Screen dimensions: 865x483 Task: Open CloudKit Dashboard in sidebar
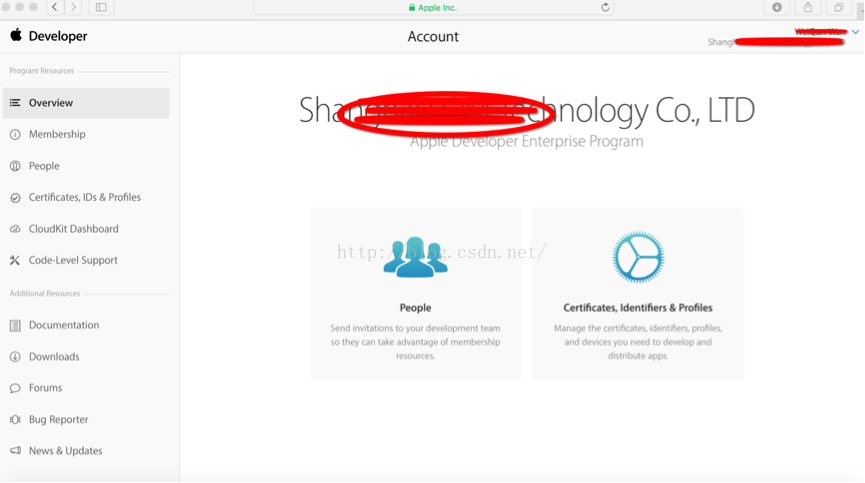[x=74, y=229]
